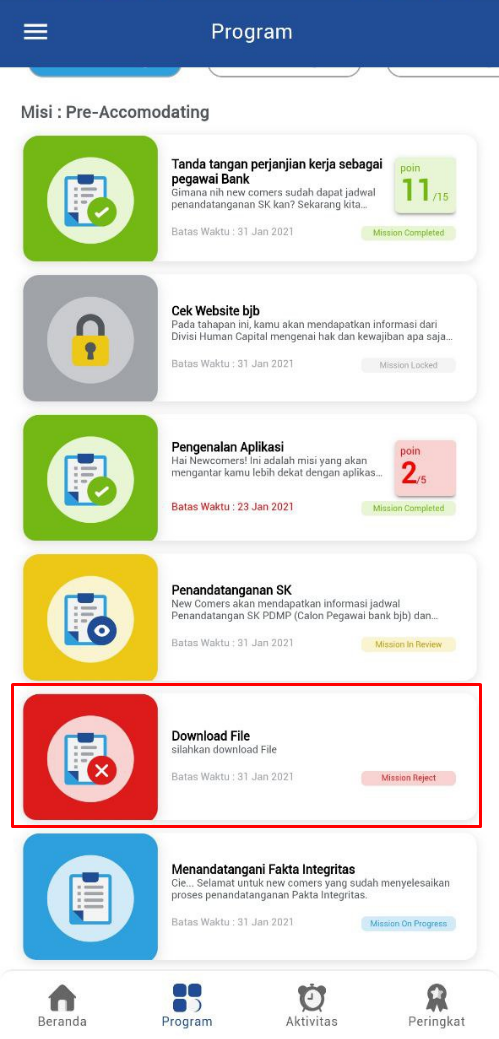The height and width of the screenshot is (1039, 499).
Task: Tap the Mission In Review status badge
Action: [408, 644]
